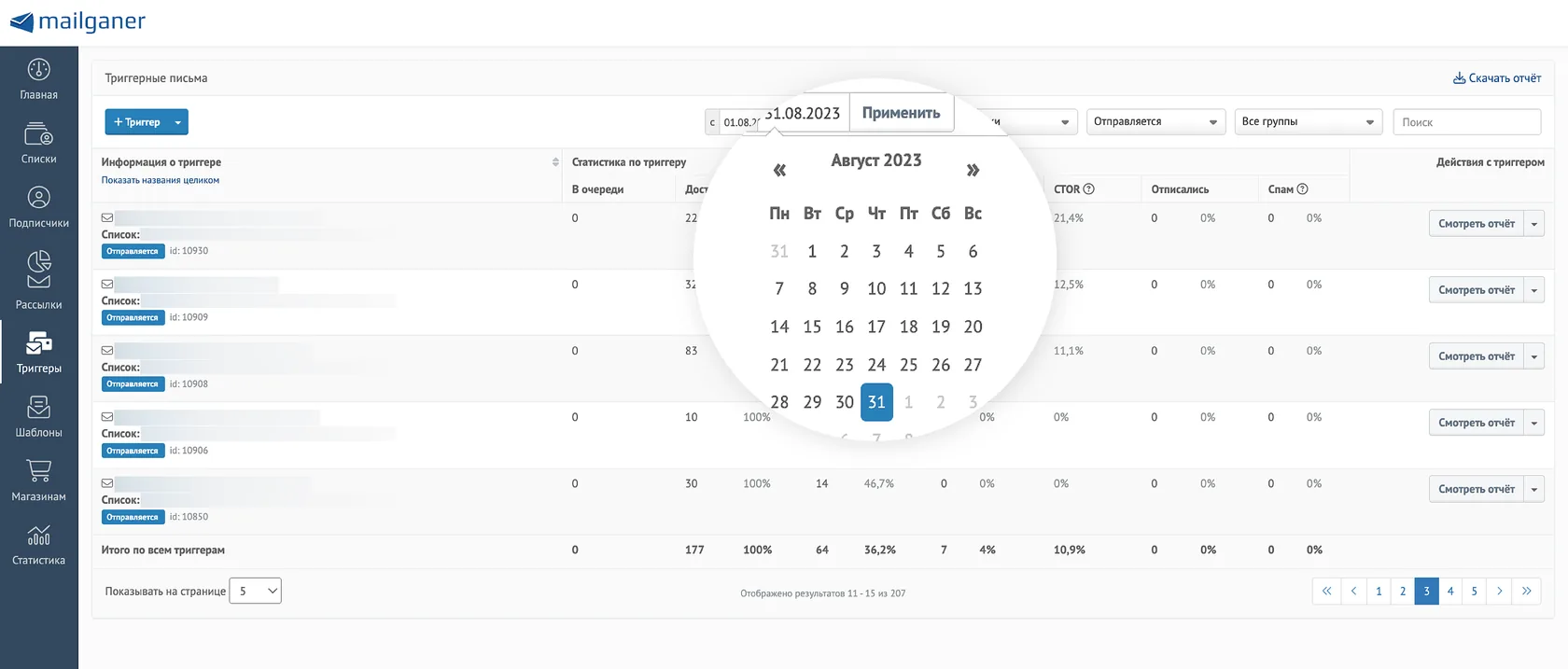
Task: Open the Отправляется status dropdown
Action: [x=1155, y=122]
